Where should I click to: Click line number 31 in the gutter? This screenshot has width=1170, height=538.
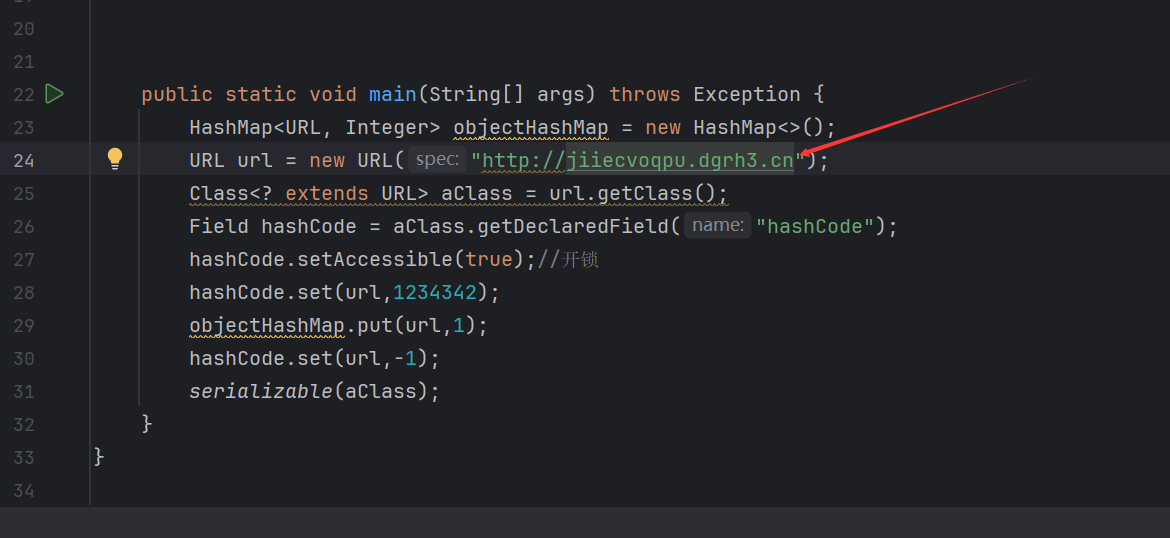tap(24, 391)
